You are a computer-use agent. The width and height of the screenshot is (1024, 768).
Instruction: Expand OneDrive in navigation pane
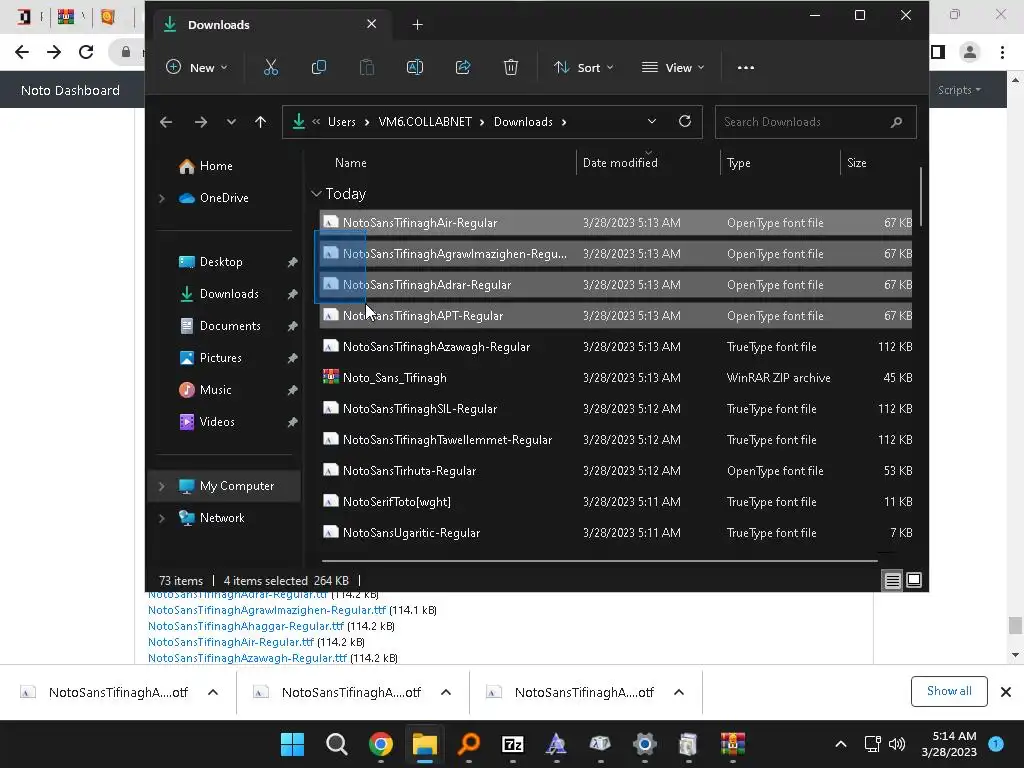pos(162,198)
